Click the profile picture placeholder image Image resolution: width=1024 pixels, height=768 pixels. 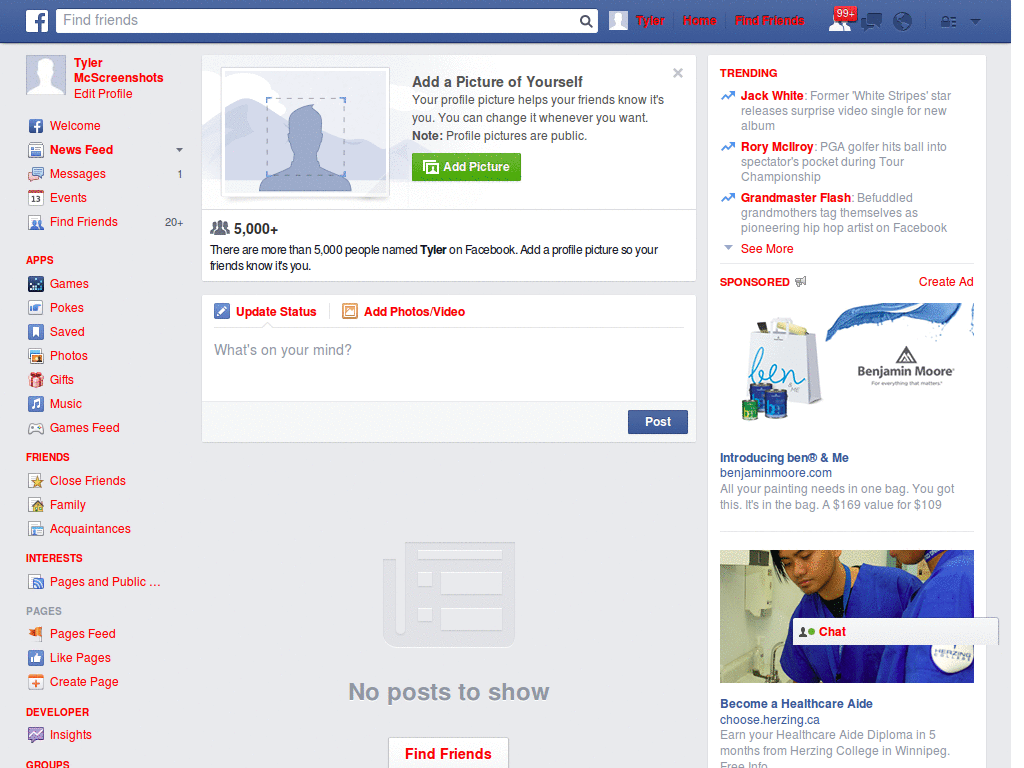pyautogui.click(x=306, y=133)
